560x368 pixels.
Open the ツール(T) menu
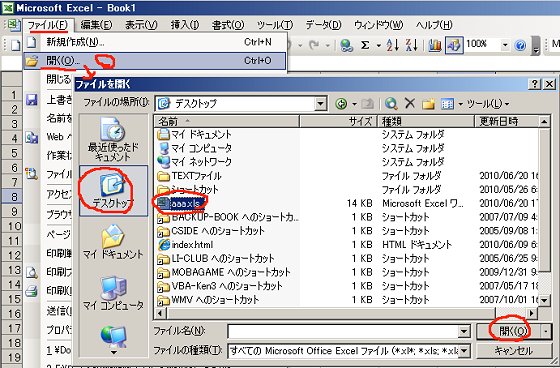pos(275,25)
